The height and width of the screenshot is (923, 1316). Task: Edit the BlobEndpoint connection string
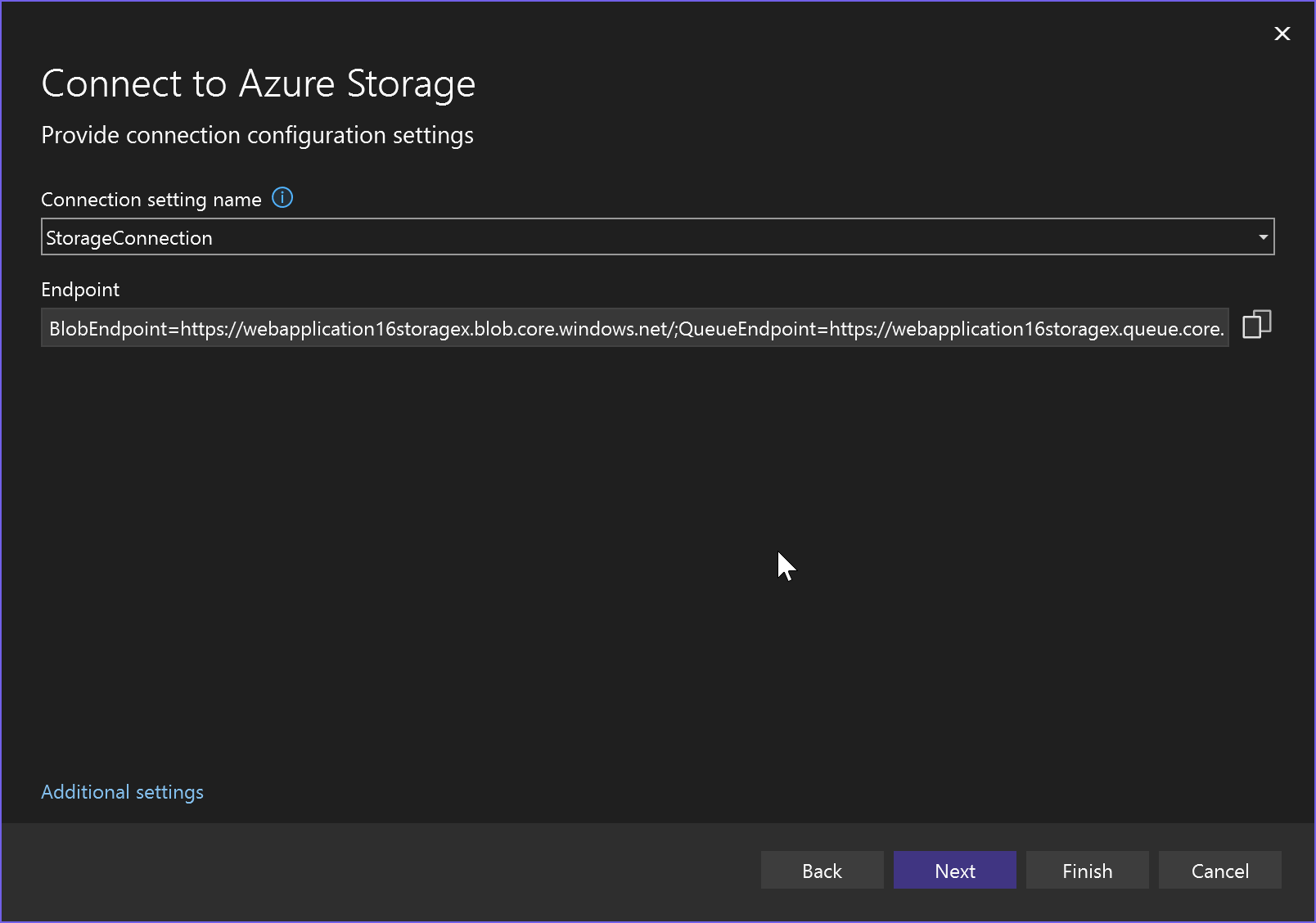coord(573,327)
